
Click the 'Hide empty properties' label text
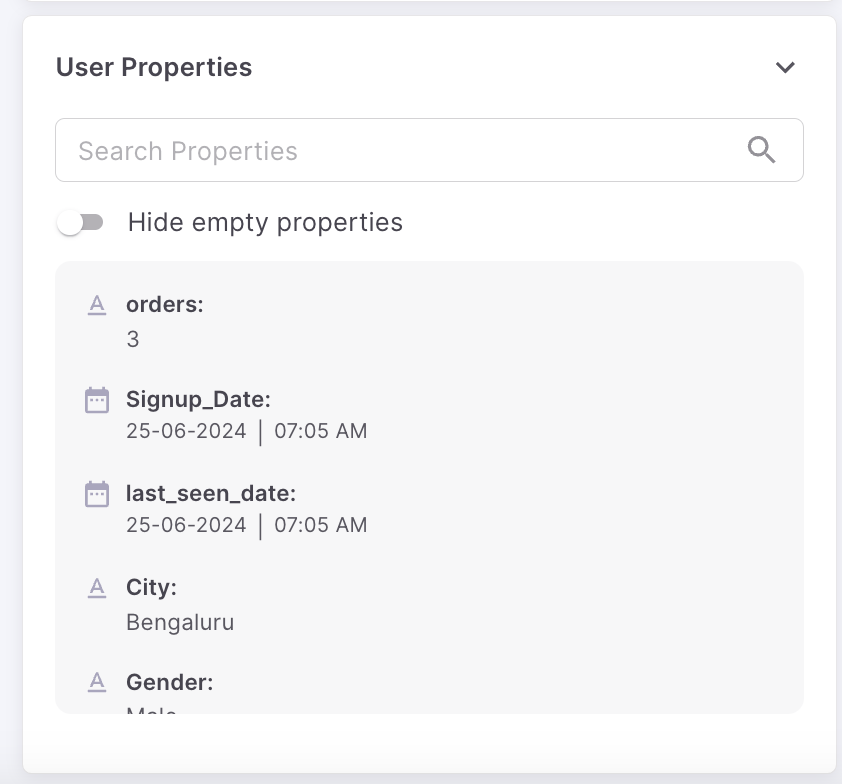tap(265, 222)
